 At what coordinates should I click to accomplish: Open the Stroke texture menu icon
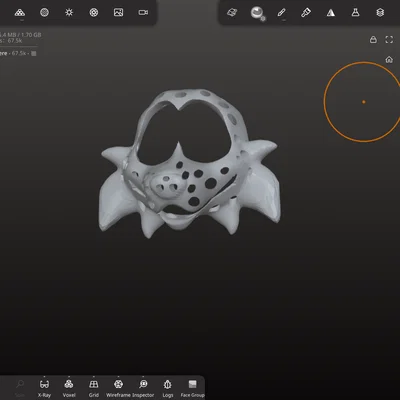(x=232, y=13)
